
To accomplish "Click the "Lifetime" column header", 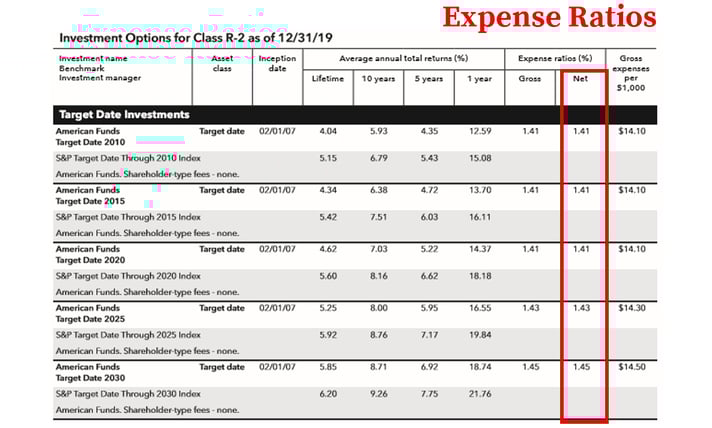I will click(x=328, y=79).
